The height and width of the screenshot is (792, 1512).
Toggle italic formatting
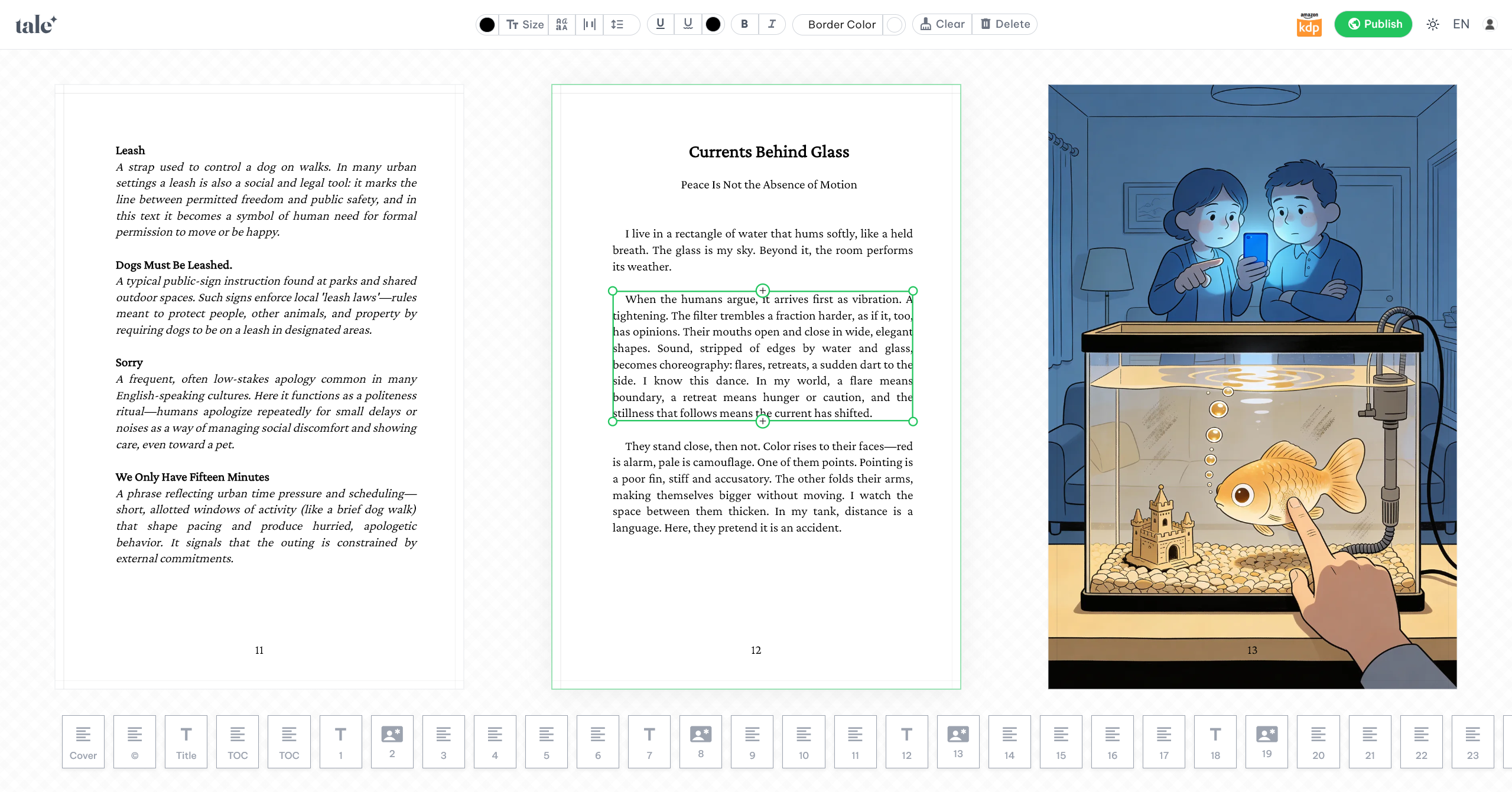coord(772,24)
